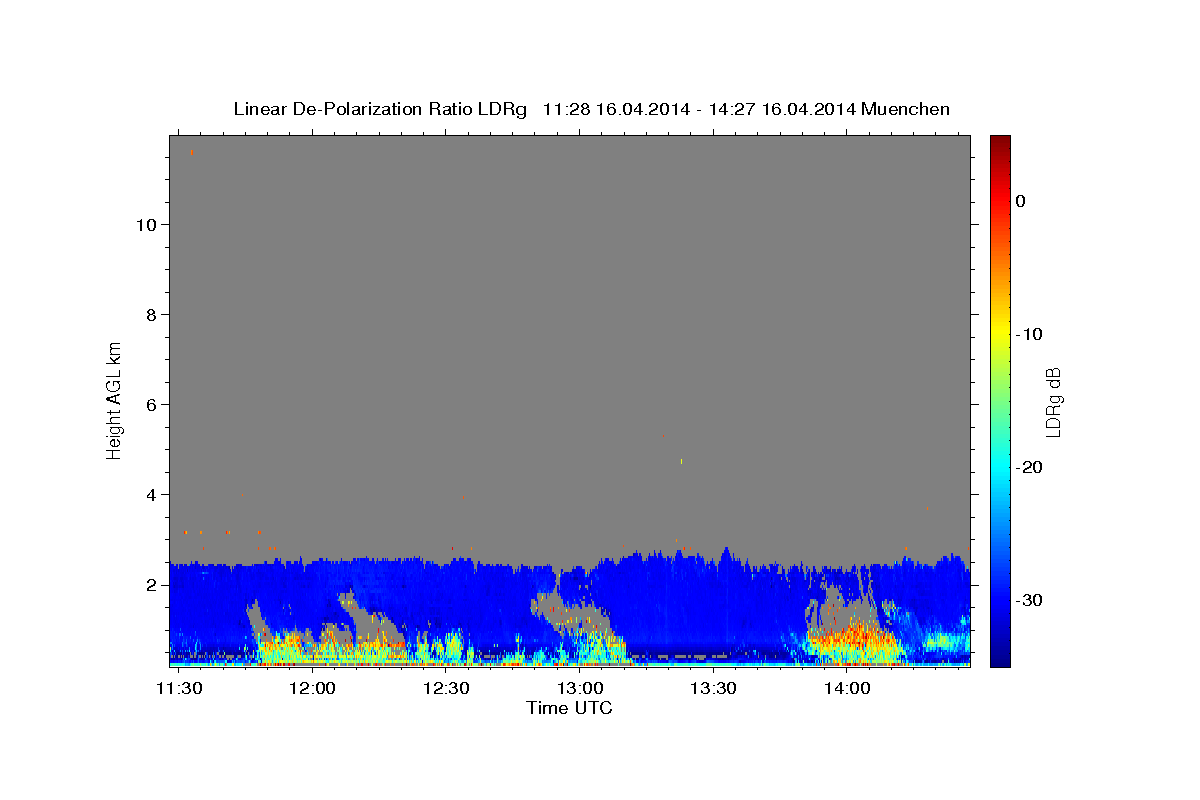Click the dark red top of colorbar

[x=1000, y=143]
